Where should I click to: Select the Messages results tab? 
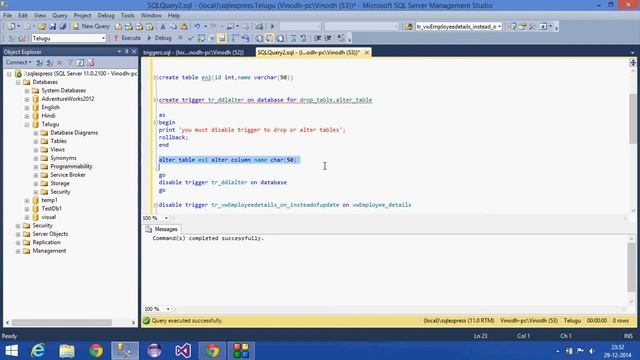coord(162,229)
